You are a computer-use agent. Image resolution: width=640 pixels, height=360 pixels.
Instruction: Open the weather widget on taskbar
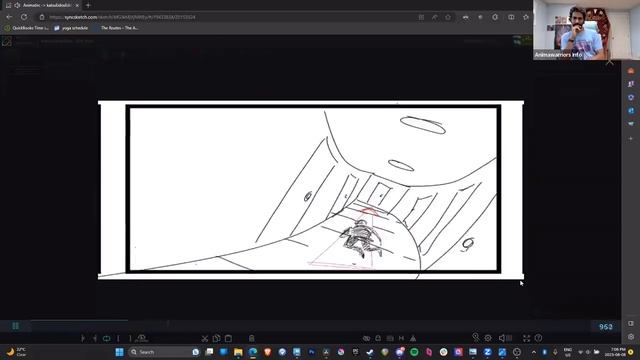16,352
